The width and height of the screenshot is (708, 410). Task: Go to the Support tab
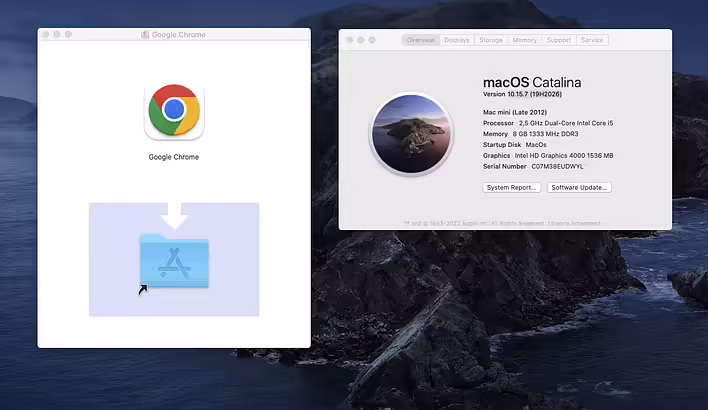click(x=559, y=40)
